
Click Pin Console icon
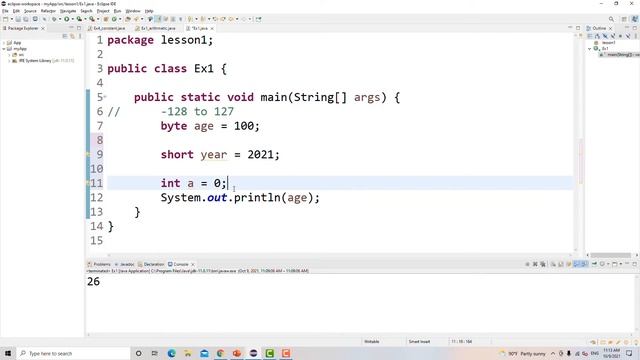point(595,264)
